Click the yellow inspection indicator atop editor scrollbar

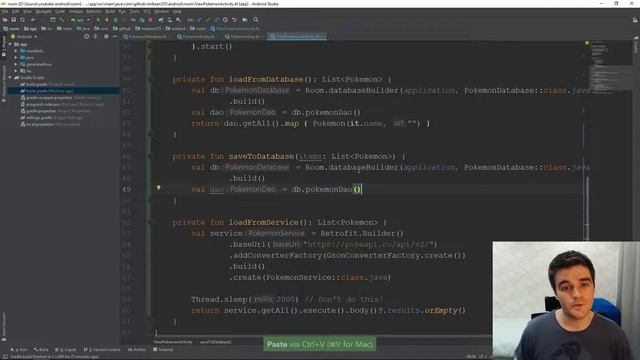coord(587,42)
